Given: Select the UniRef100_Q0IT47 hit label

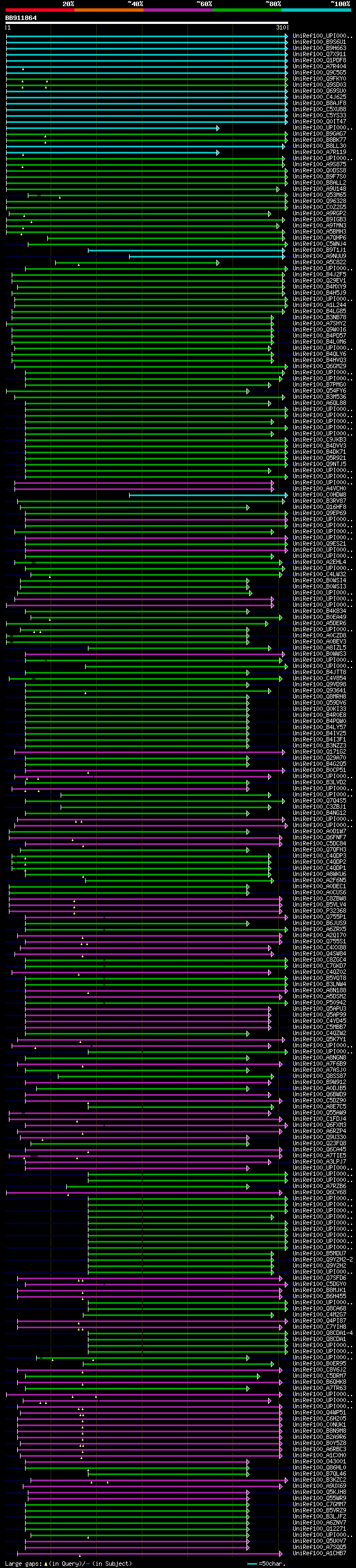Looking at the screenshot, I should 319,121.
